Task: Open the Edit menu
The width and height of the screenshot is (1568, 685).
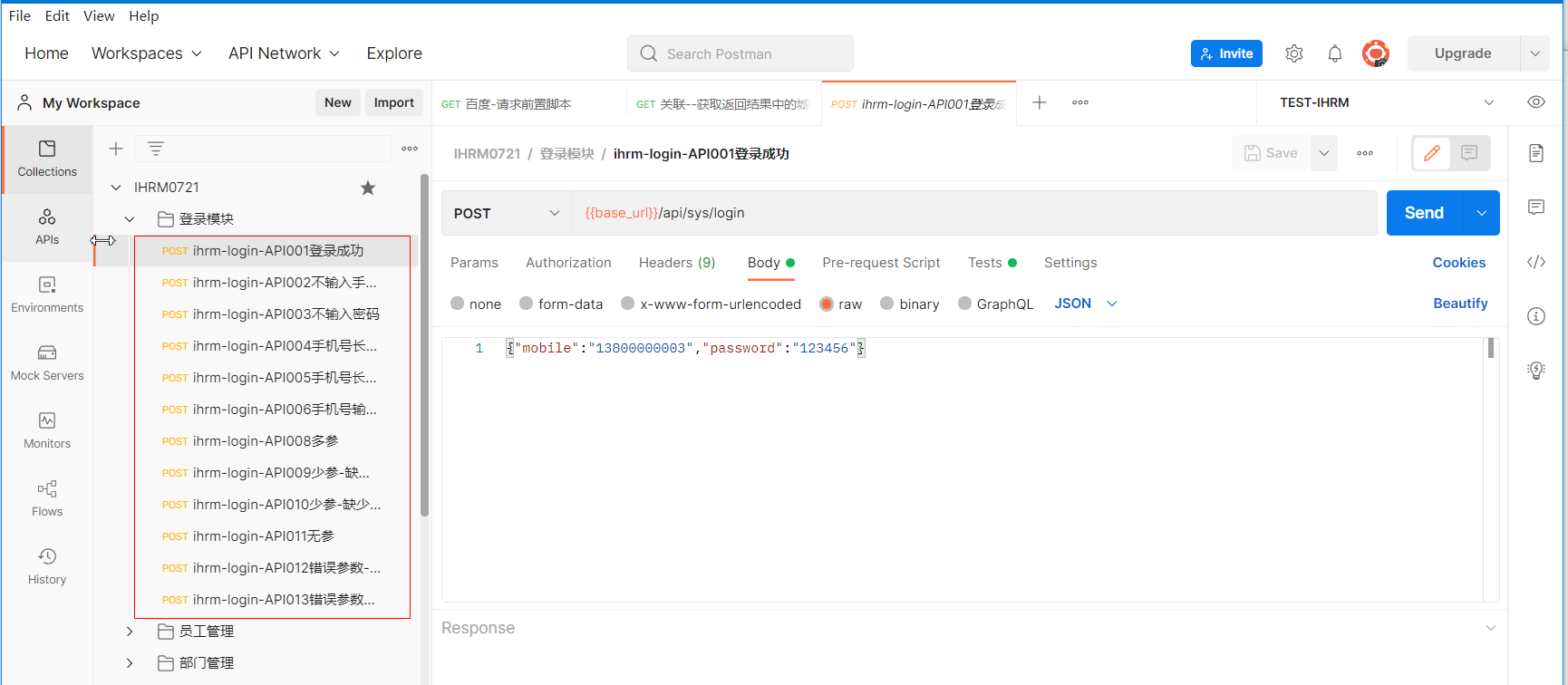Action: point(57,16)
